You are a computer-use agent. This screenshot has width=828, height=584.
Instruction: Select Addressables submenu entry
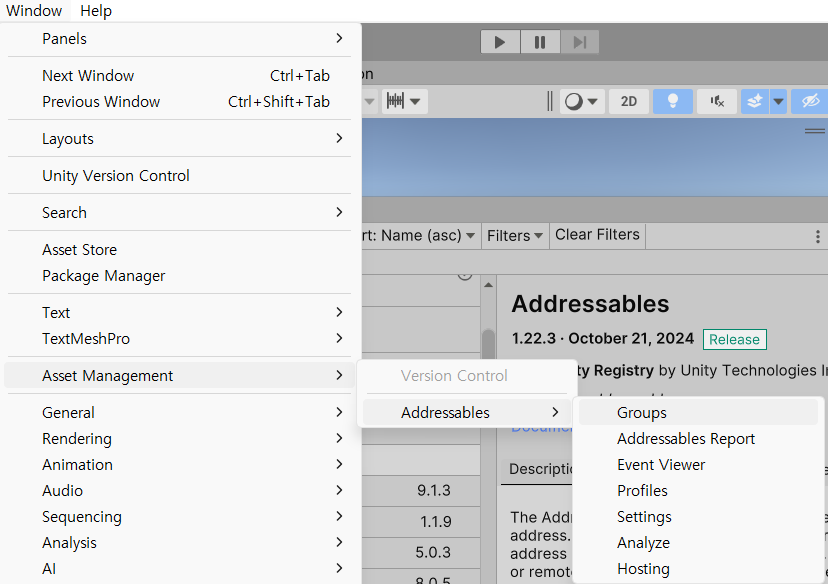(x=467, y=412)
